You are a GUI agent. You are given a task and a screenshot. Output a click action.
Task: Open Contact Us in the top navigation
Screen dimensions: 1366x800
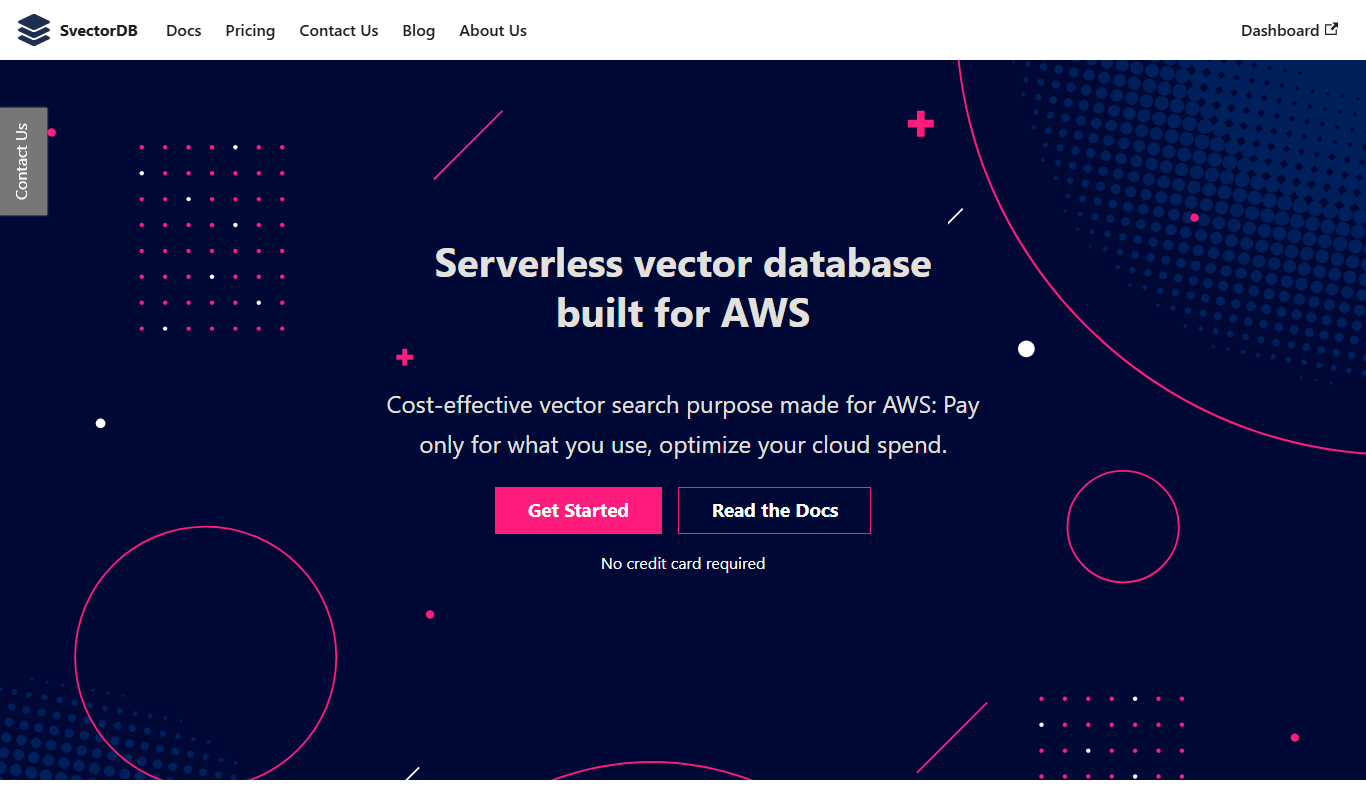tap(339, 30)
